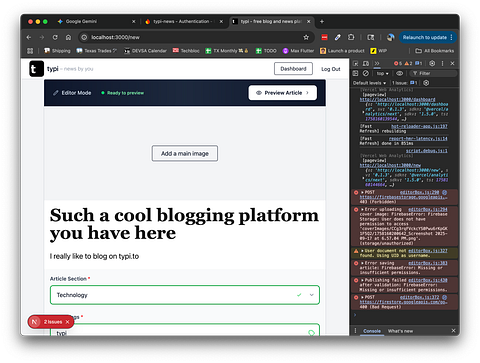
Task: Click the Preview Article button
Action: [x=282, y=93]
